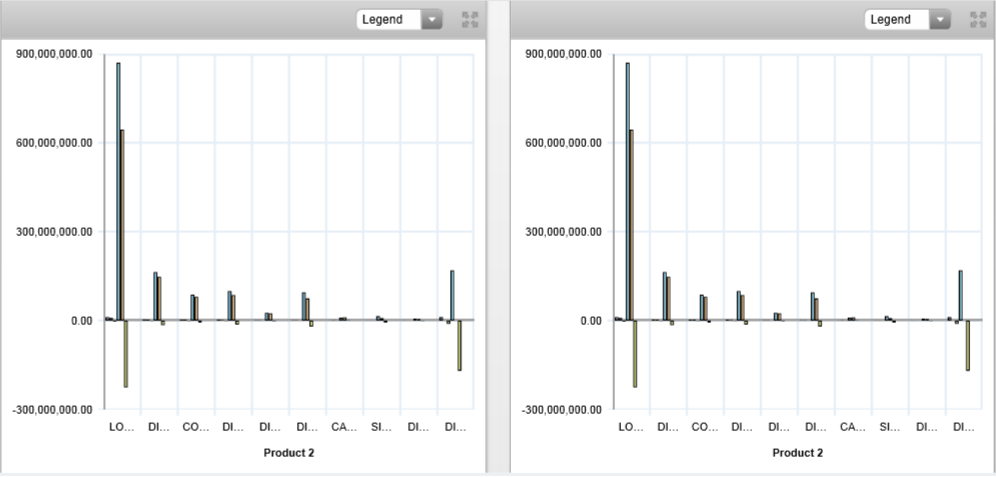Open the Legend dropdown in right chart panel

[x=909, y=20]
